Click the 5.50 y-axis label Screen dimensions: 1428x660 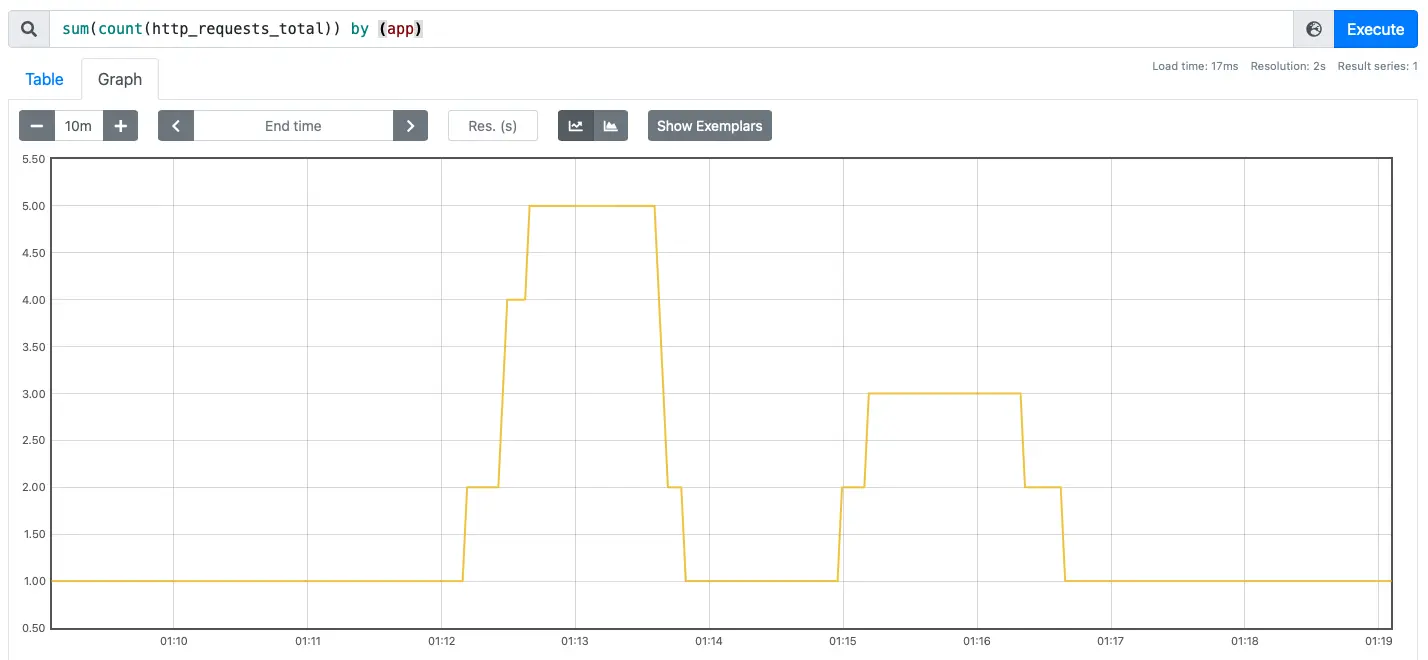[x=33, y=159]
